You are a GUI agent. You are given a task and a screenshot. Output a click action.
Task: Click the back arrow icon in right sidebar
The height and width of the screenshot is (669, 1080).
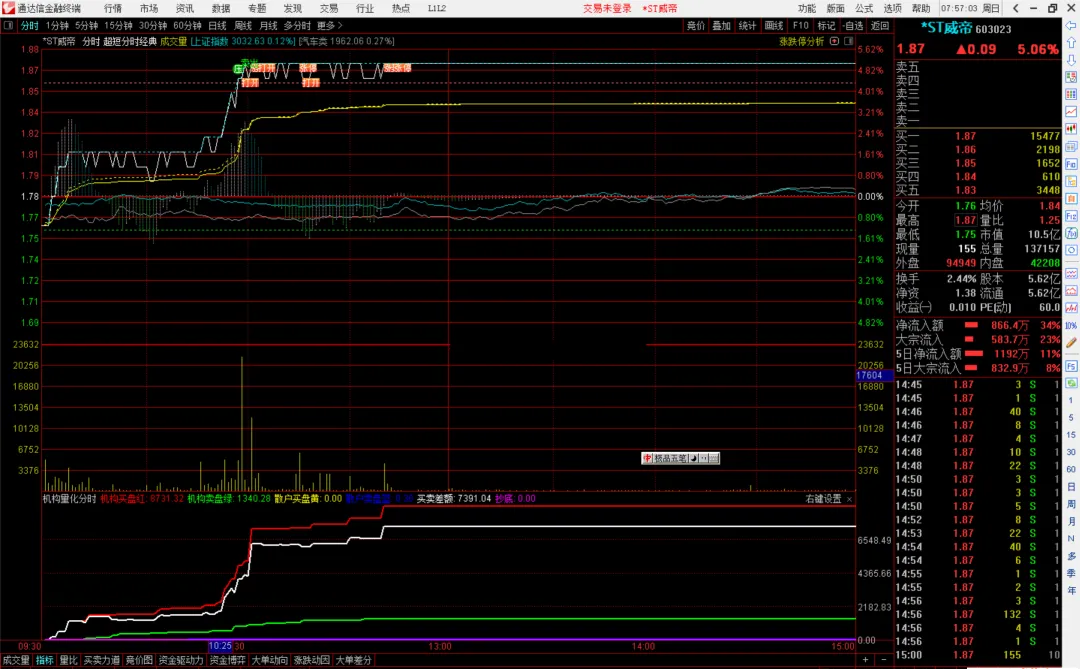pos(1071,25)
